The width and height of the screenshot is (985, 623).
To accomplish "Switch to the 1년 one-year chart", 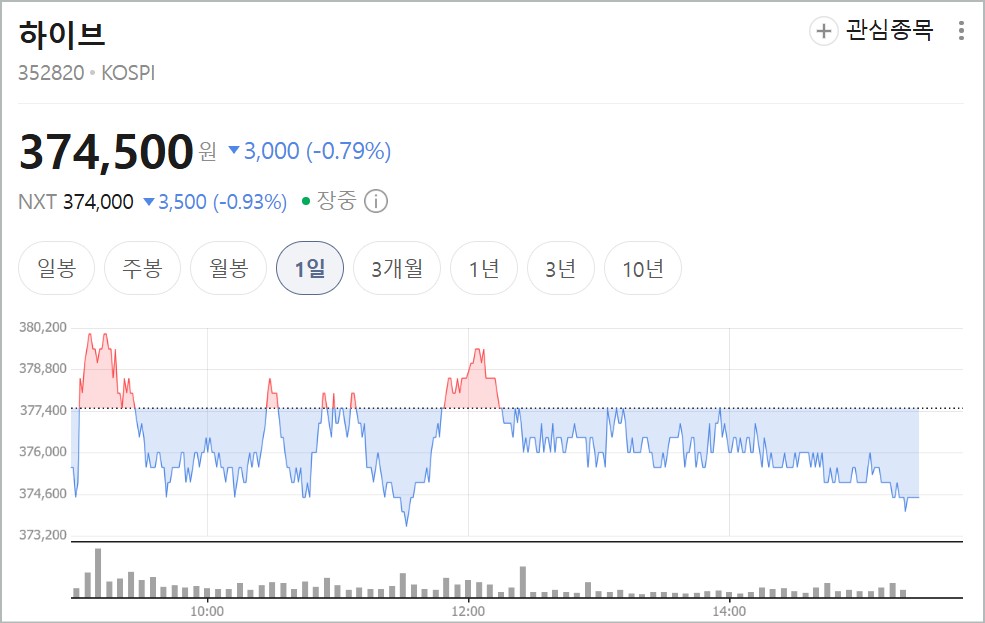I will click(484, 267).
